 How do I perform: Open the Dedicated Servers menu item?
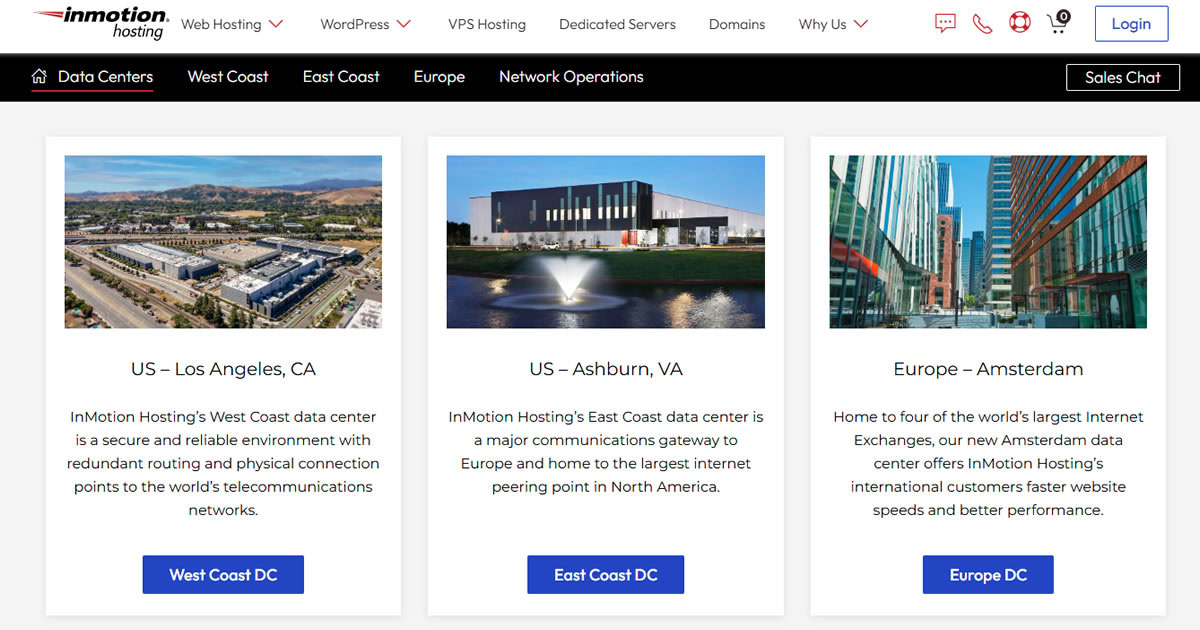click(617, 24)
